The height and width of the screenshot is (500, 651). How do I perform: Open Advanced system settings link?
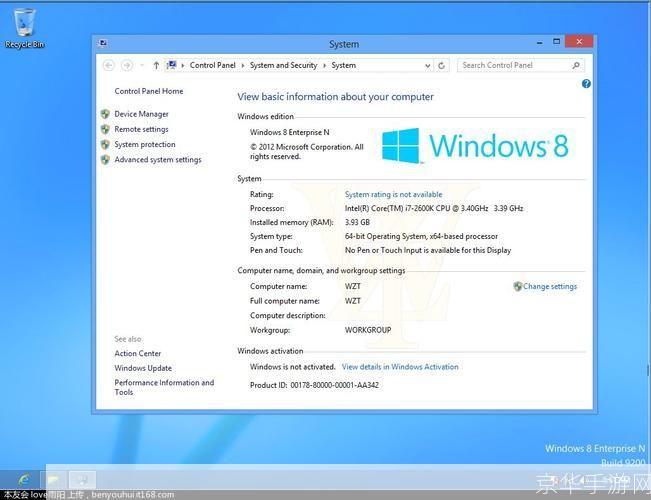[x=158, y=160]
